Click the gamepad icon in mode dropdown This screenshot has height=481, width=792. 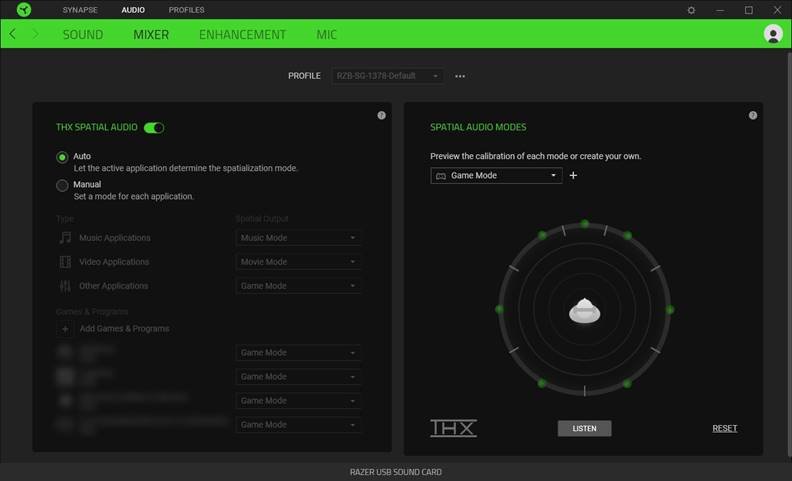point(441,176)
